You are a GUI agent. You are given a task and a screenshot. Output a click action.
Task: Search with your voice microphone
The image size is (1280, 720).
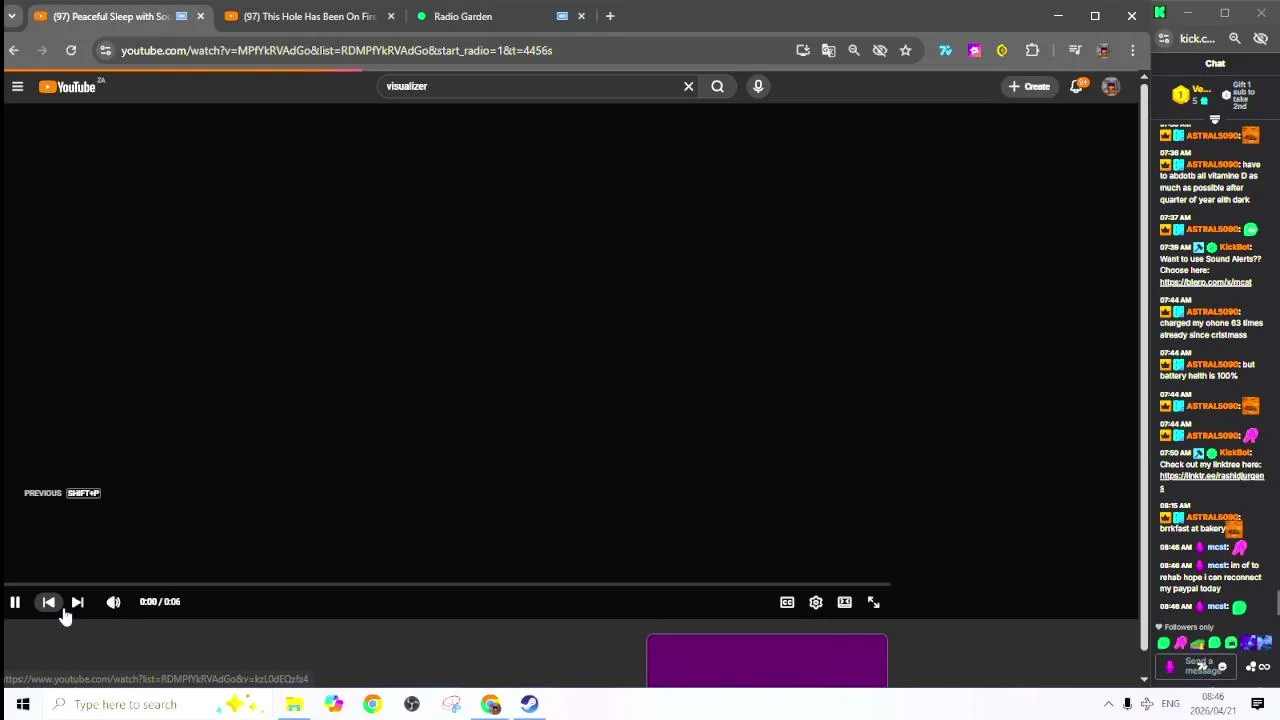(x=758, y=86)
